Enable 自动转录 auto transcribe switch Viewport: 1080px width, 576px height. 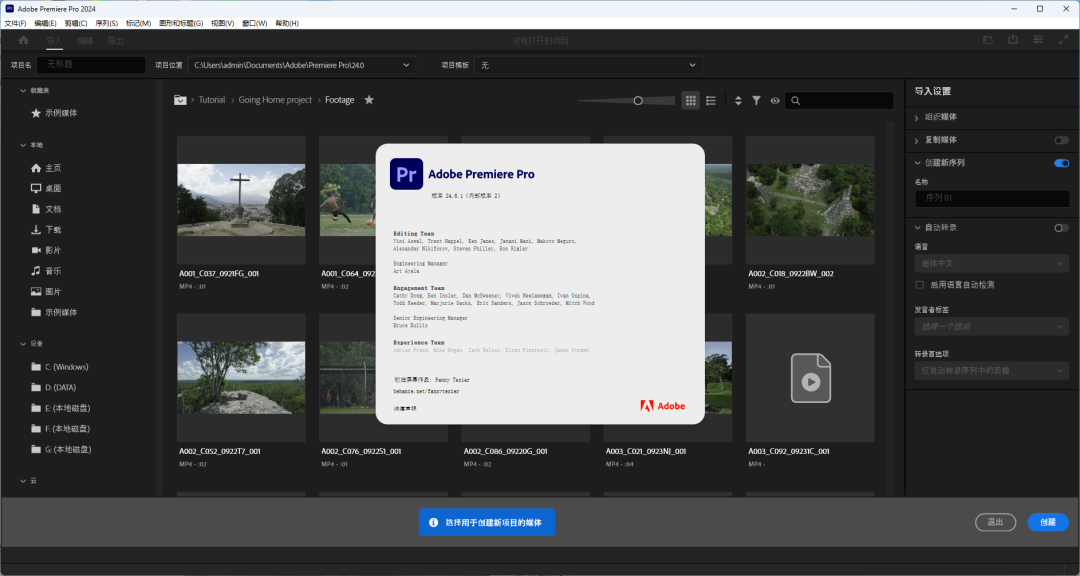click(1061, 228)
